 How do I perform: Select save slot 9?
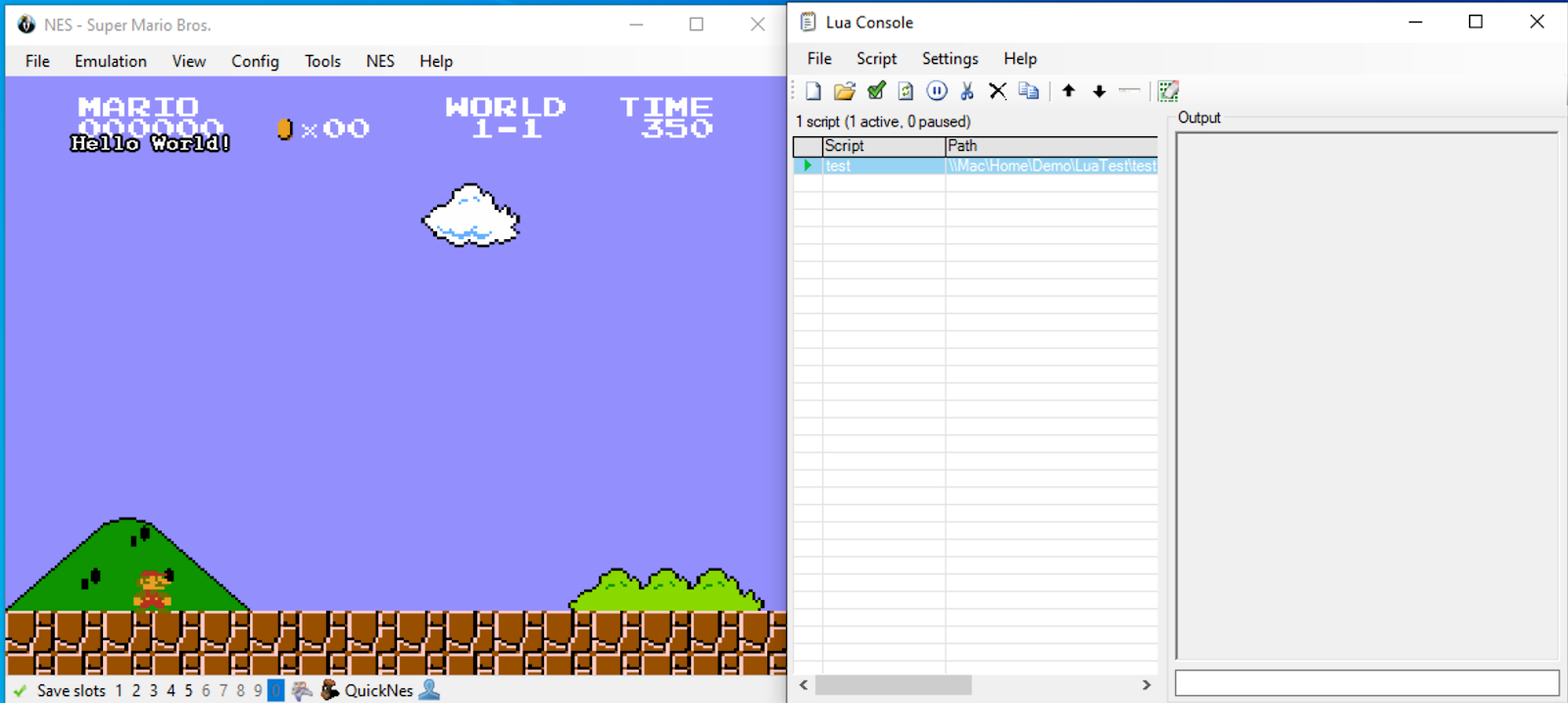click(258, 690)
